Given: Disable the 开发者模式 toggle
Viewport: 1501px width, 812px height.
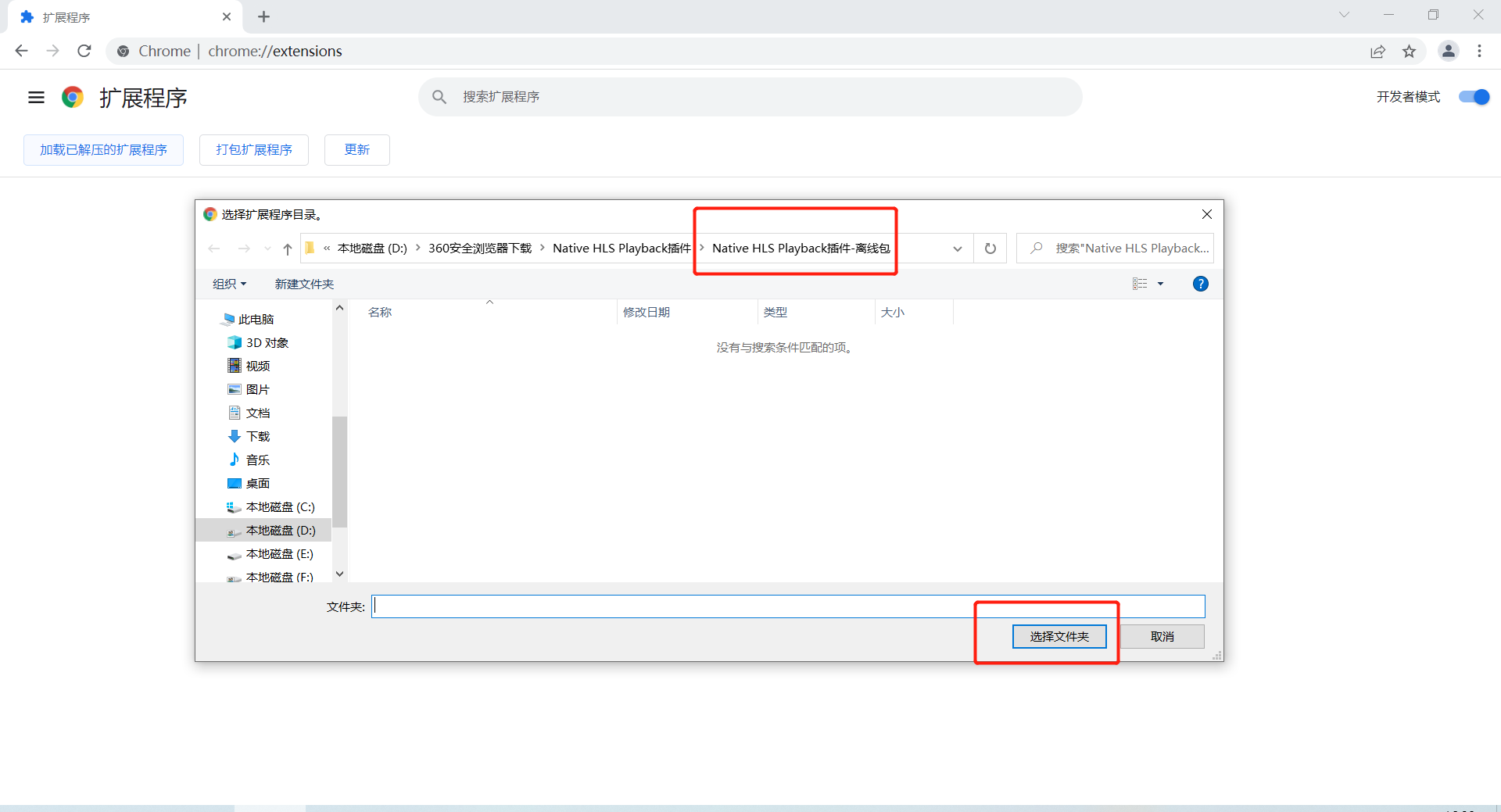Looking at the screenshot, I should 1473,97.
